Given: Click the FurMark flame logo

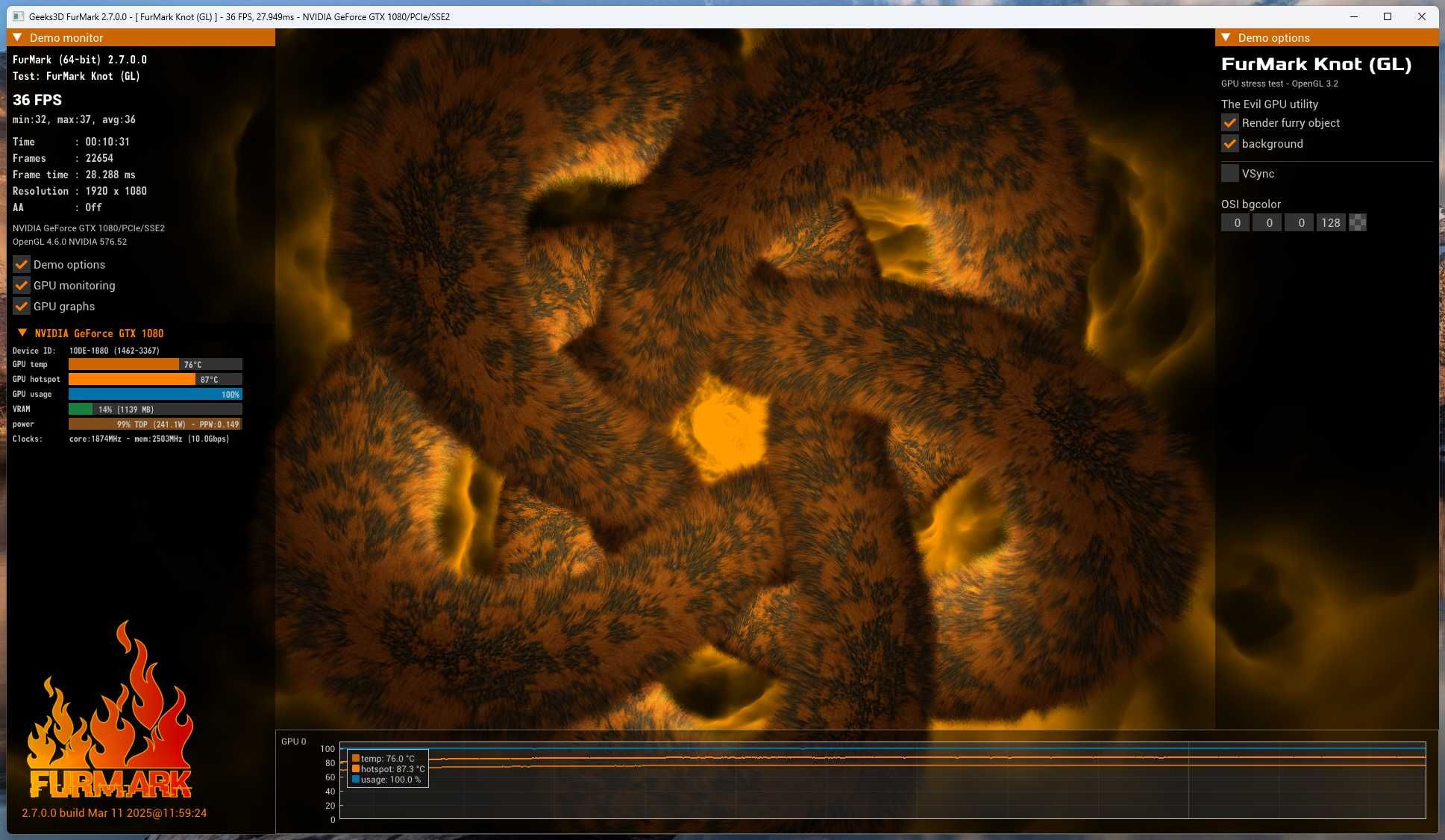Looking at the screenshot, I should pyautogui.click(x=110, y=710).
